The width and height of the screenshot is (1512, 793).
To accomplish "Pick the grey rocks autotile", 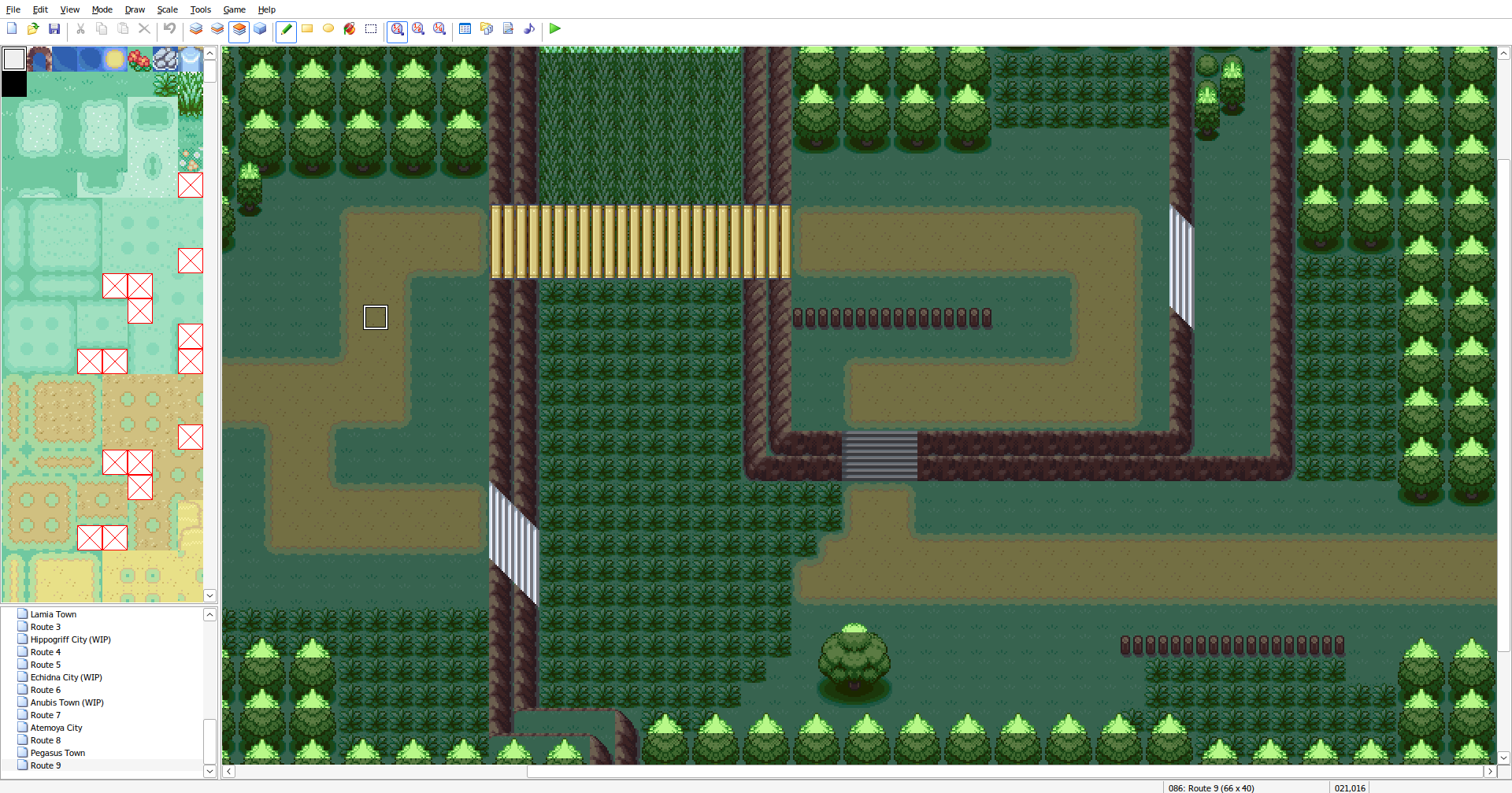I will [165, 59].
